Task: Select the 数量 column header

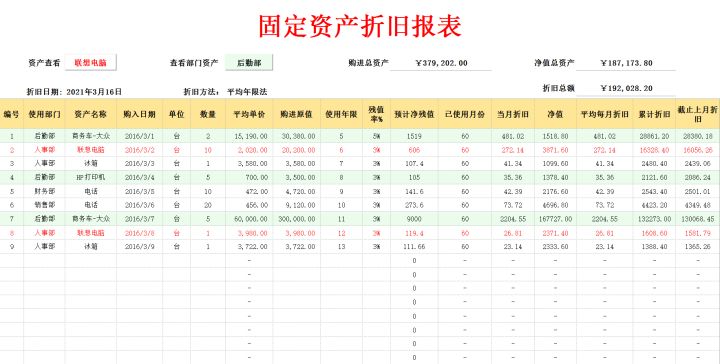Action: pyautogui.click(x=208, y=114)
